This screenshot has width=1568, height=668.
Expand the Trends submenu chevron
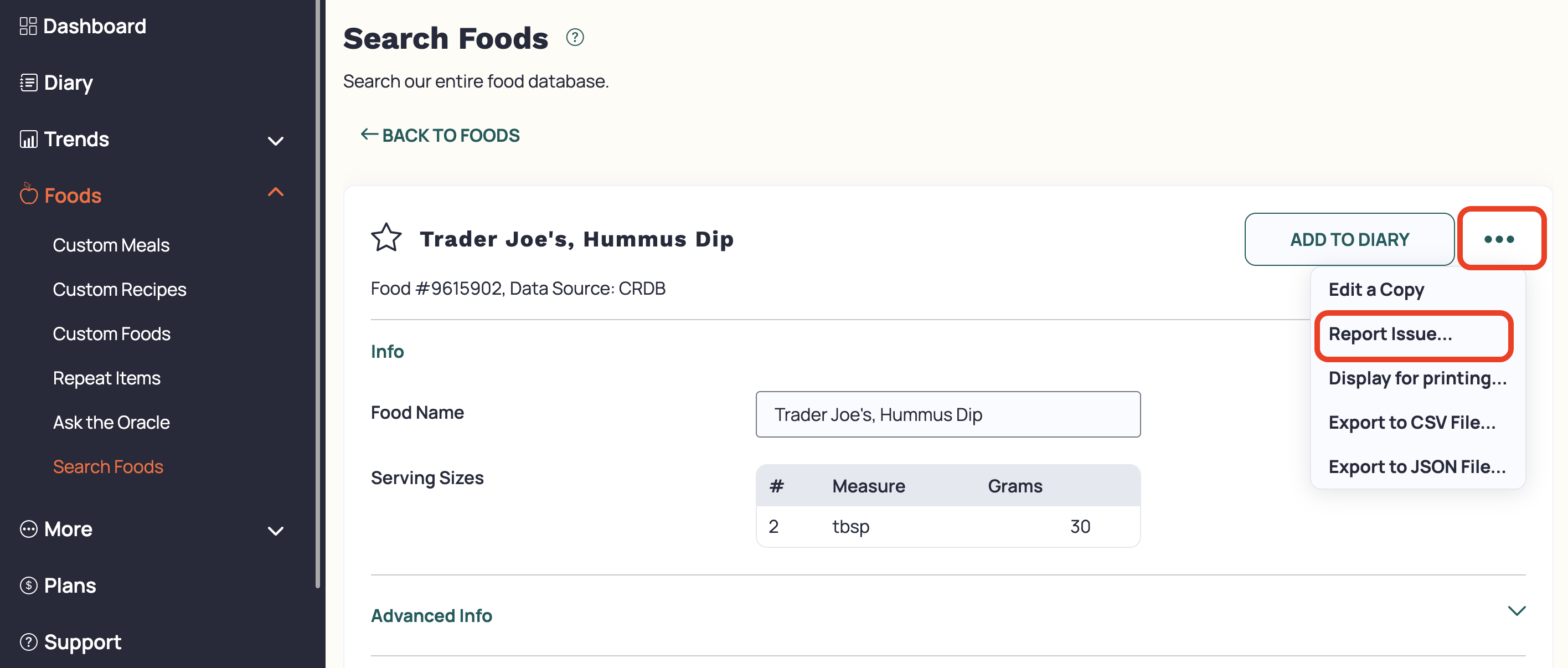click(276, 141)
